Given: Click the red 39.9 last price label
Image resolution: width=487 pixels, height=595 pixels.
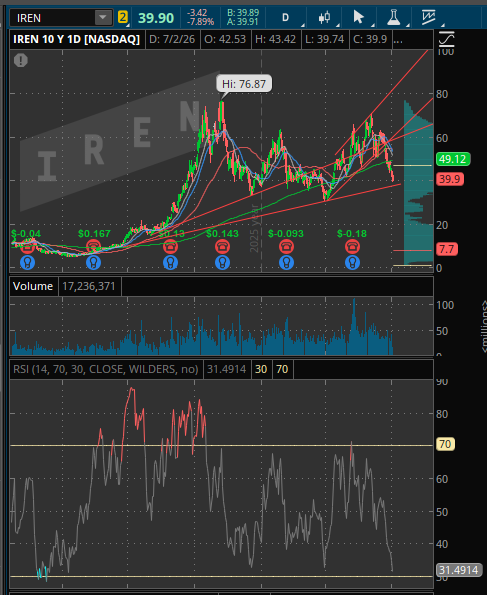Looking at the screenshot, I should click(x=450, y=179).
